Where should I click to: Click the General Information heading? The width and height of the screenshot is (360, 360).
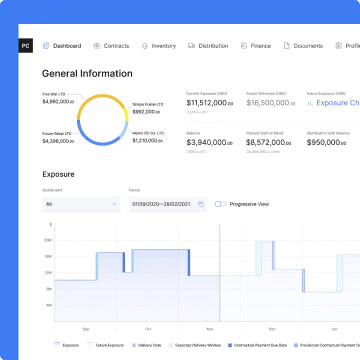click(x=87, y=73)
